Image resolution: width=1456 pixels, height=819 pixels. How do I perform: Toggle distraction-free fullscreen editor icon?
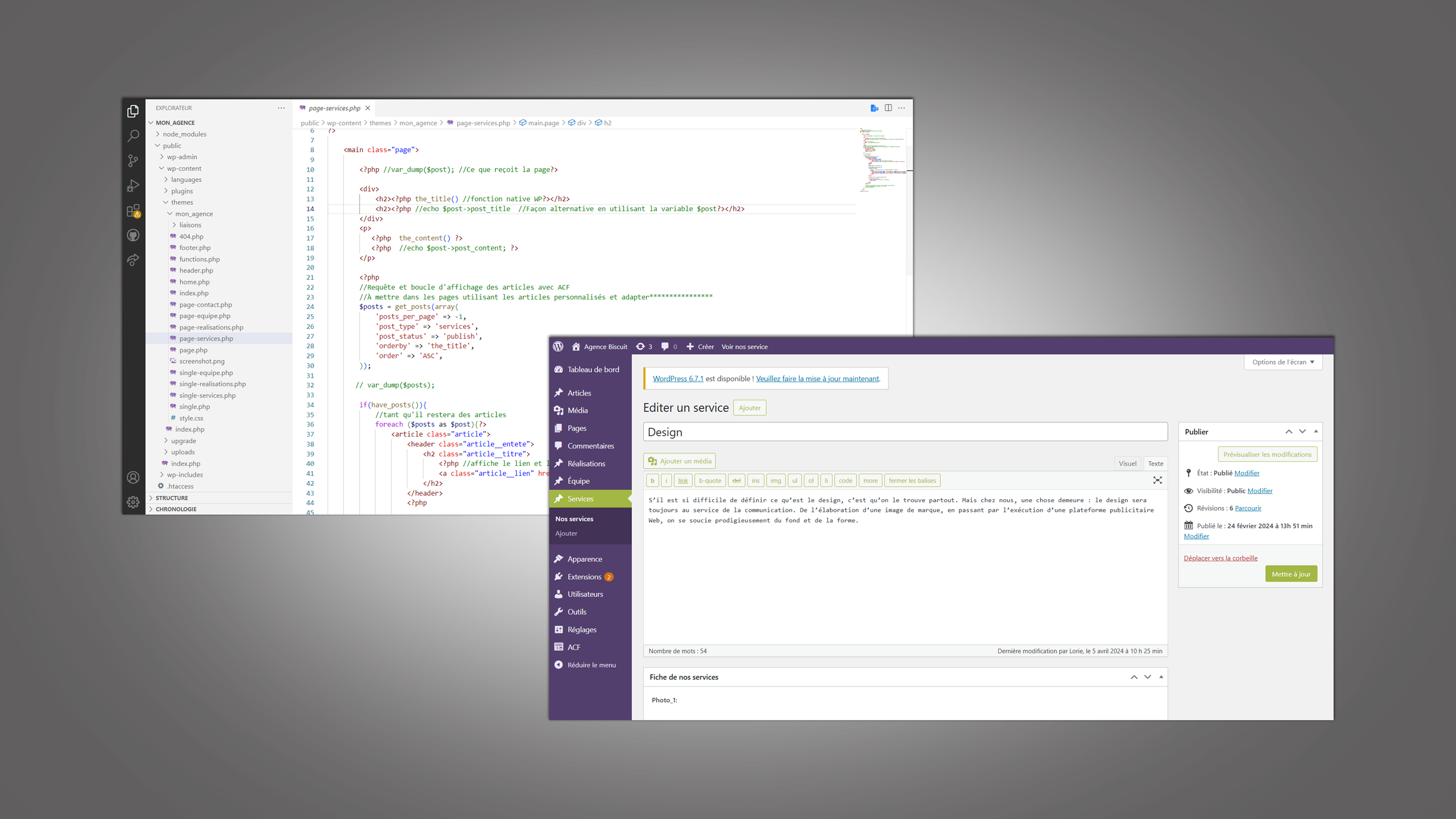(x=1157, y=480)
